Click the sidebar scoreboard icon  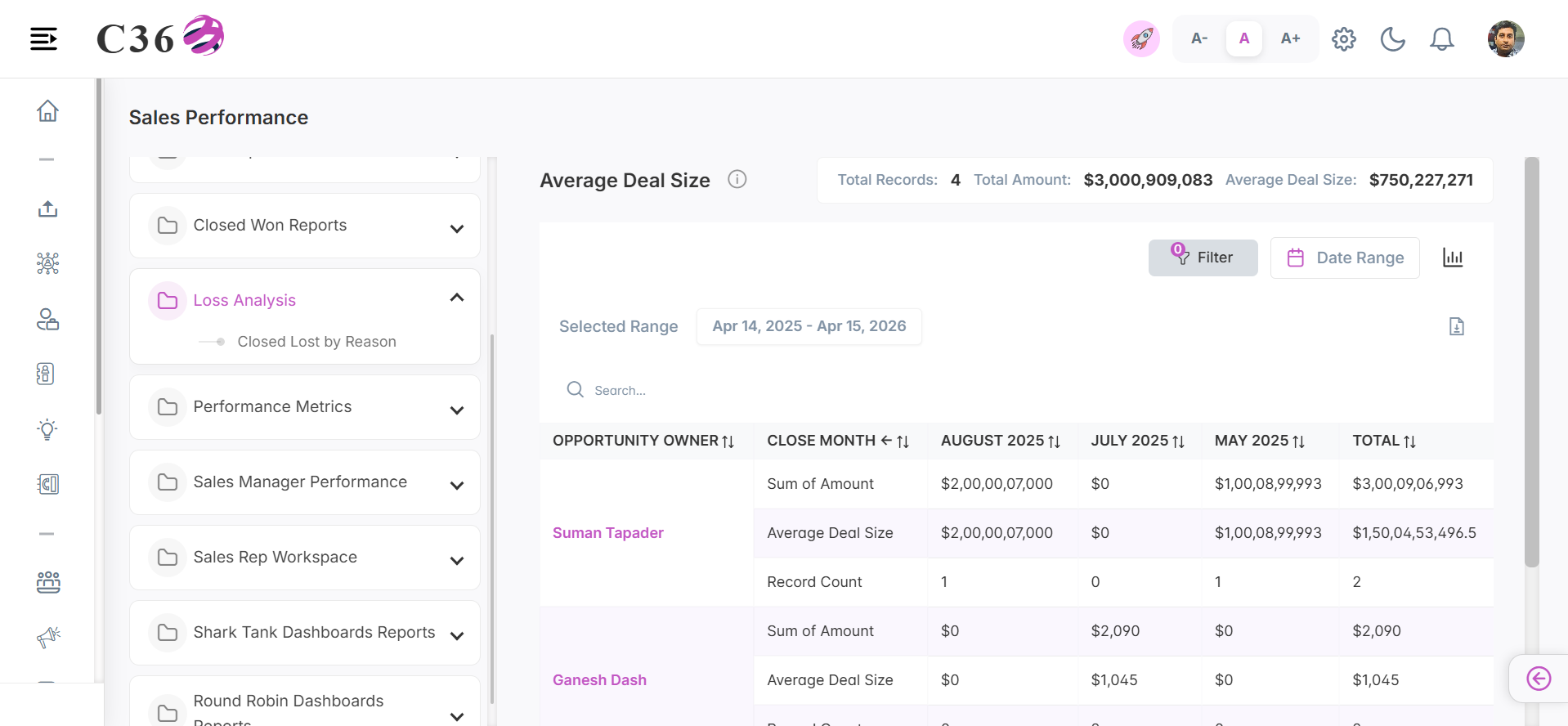click(x=46, y=374)
